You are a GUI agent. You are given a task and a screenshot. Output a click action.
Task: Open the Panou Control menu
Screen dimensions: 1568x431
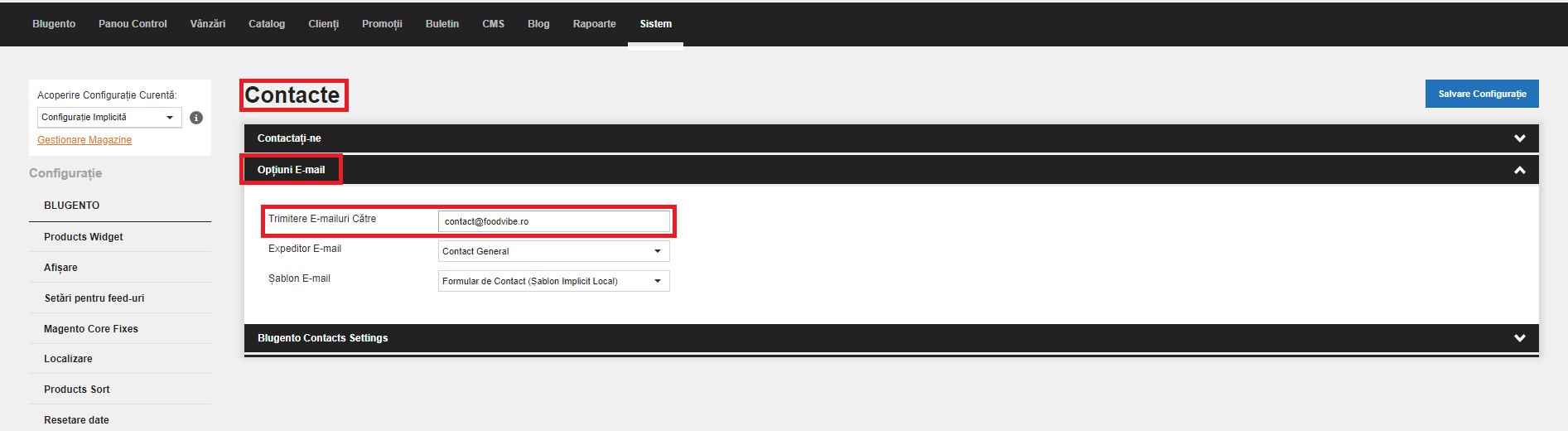click(133, 24)
